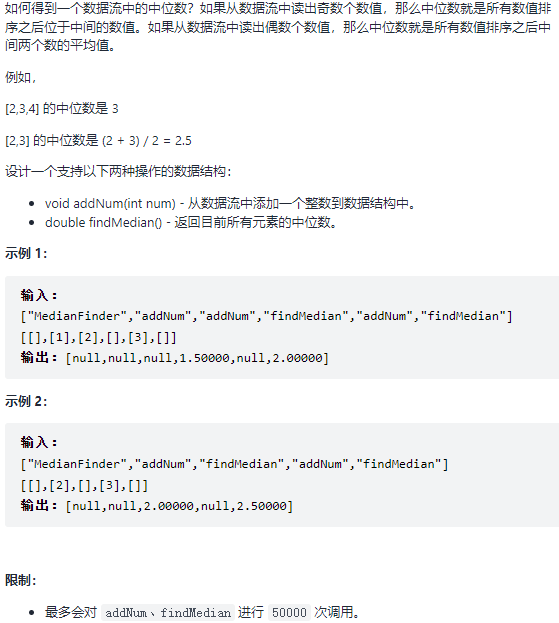This screenshot has height=623, width=559.
Task: Click the '输出:' label in example 2
Action: tap(39, 505)
